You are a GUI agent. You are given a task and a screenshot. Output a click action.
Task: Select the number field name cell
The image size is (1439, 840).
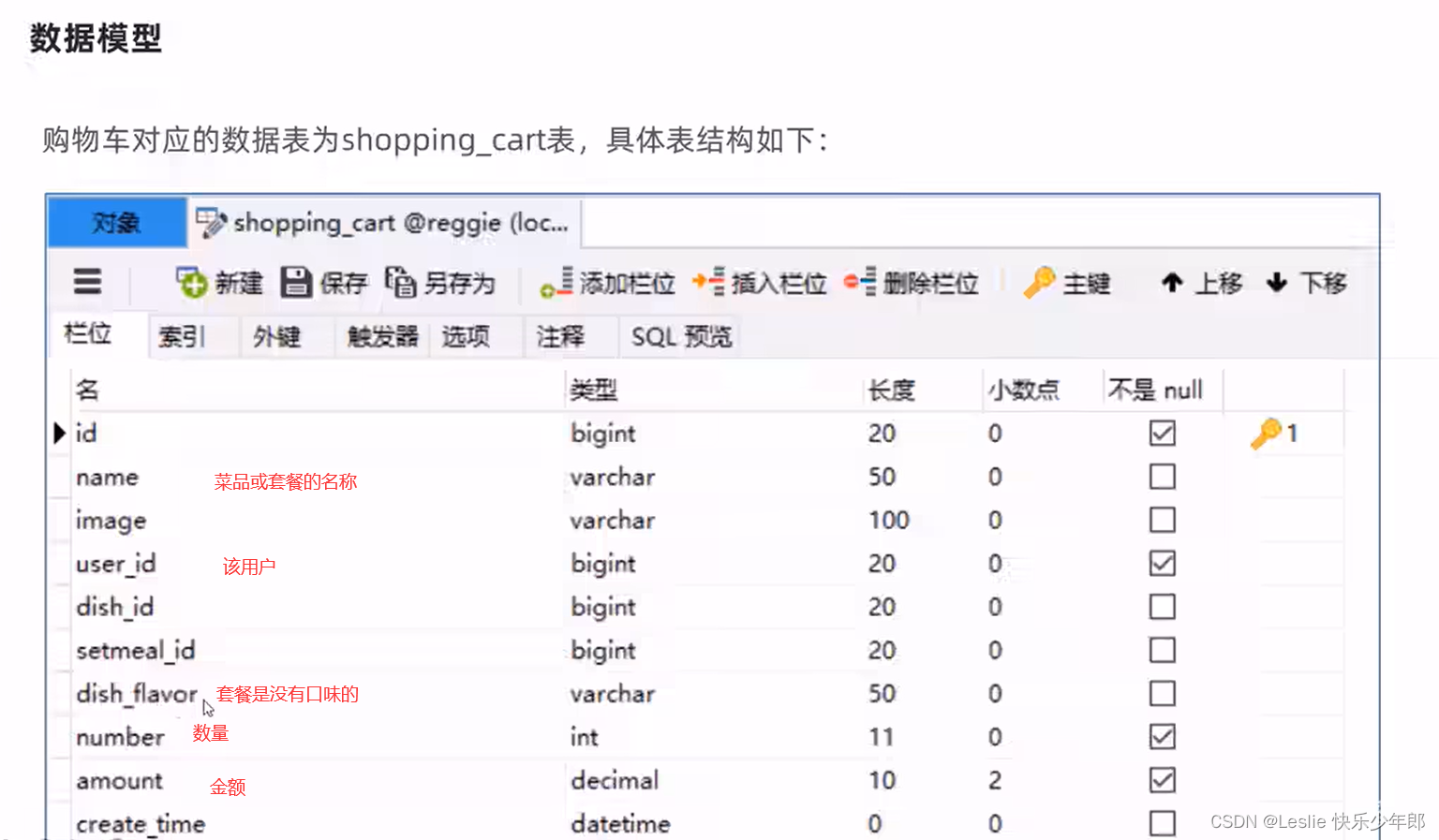[x=319, y=737]
